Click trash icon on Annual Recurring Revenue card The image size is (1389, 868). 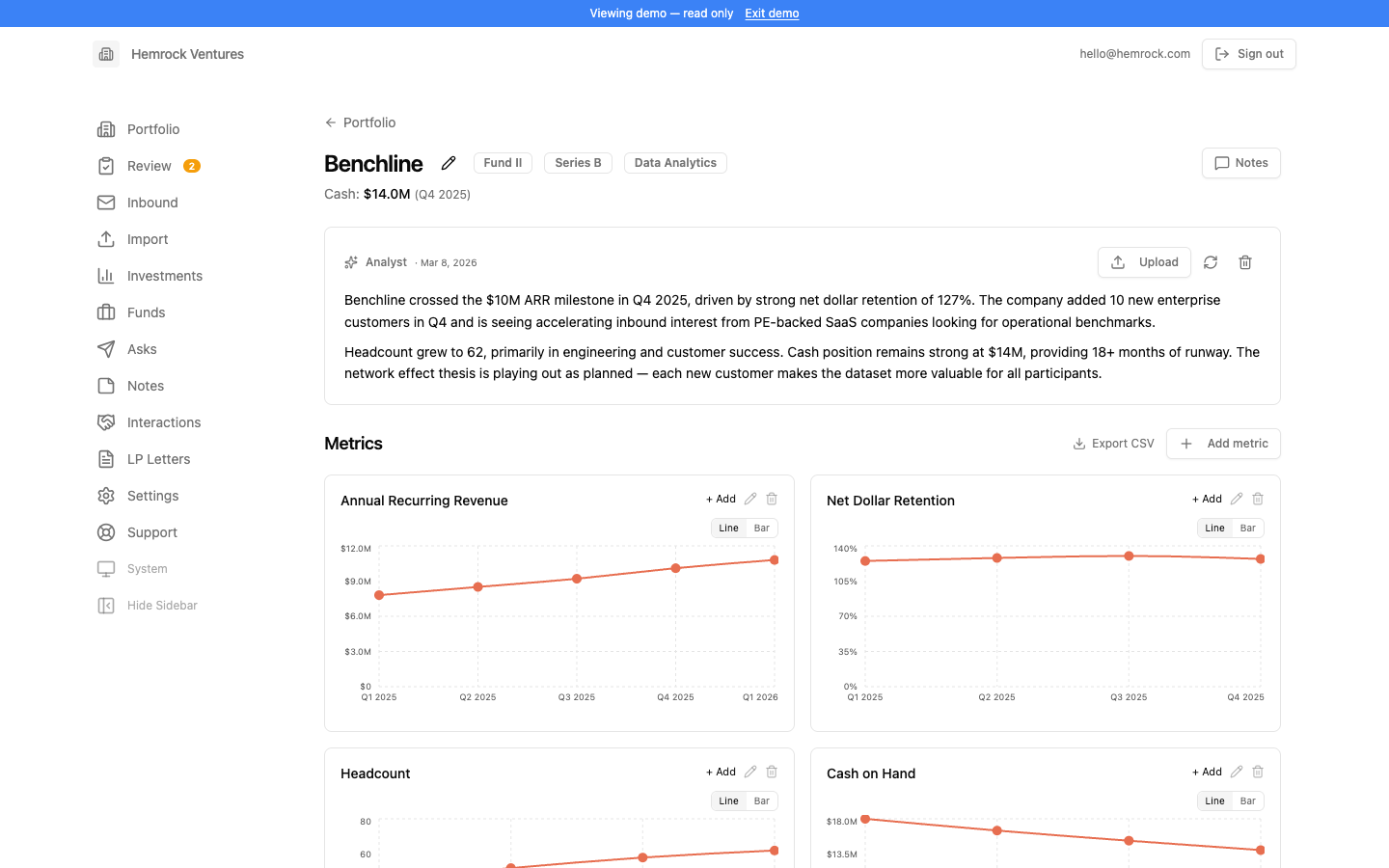click(772, 499)
